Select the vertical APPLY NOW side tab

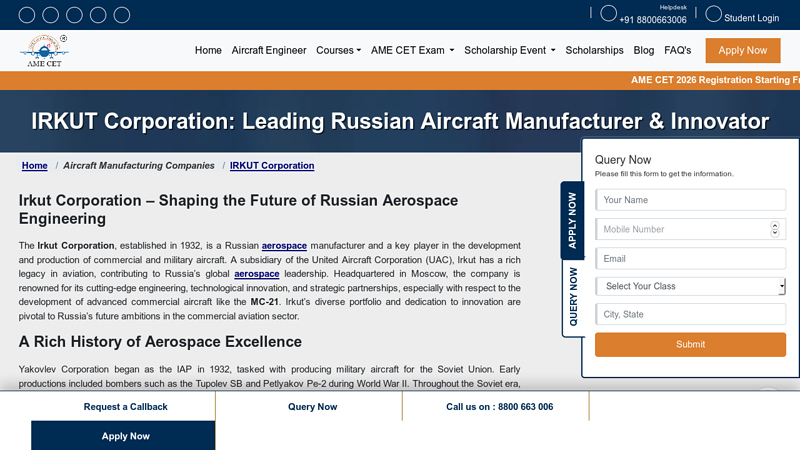click(x=572, y=220)
